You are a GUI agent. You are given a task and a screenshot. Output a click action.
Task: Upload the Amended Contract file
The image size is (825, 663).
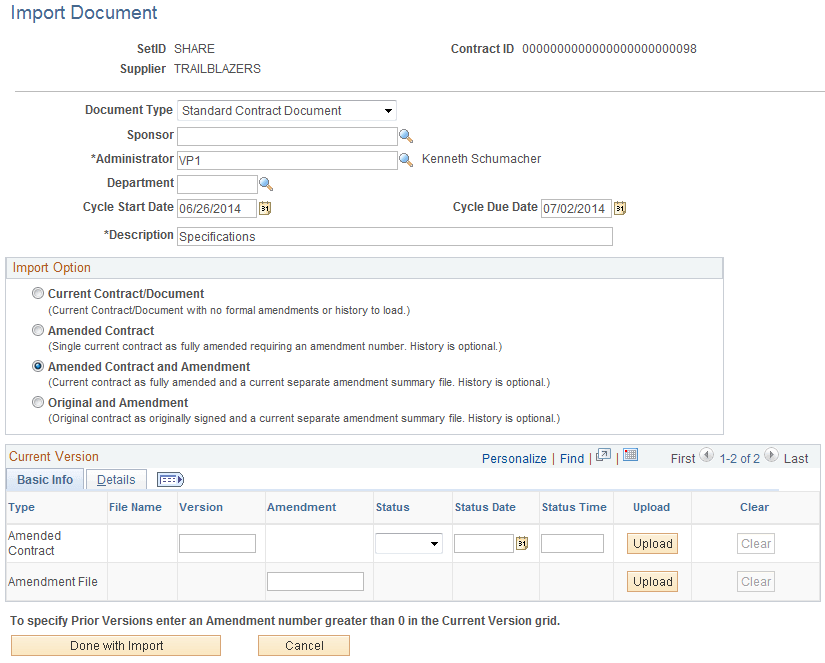pos(651,543)
